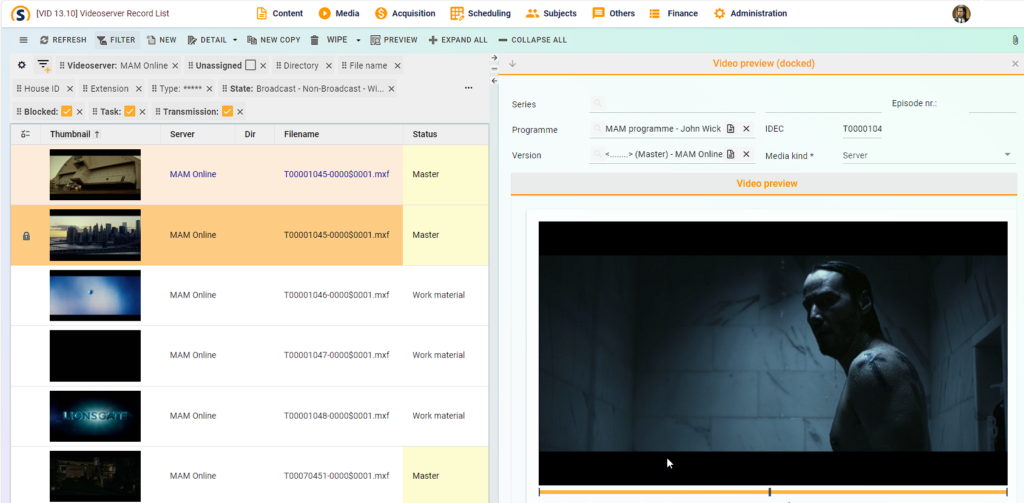Click Expand All
Viewport: 1024px width, 503px height.
[x=458, y=40]
